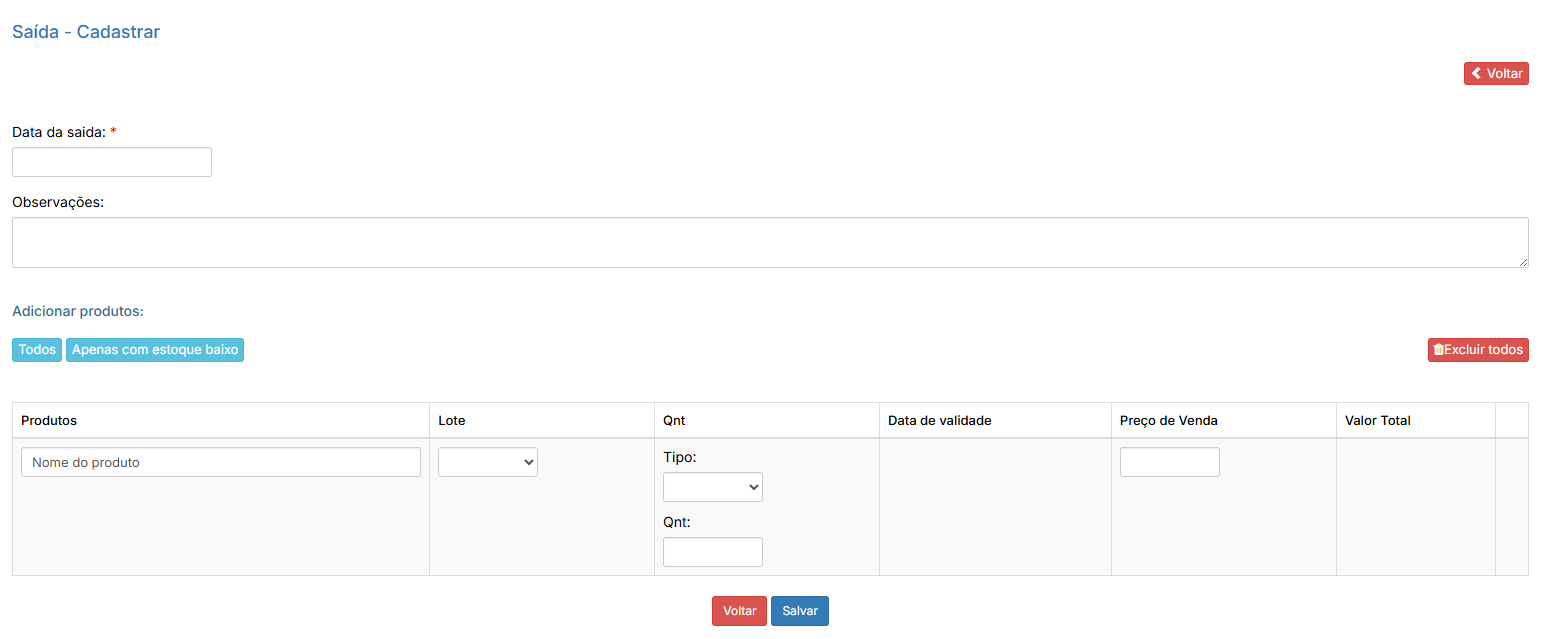Expand the Tipo dropdown
The width and height of the screenshot is (1552, 639).
click(x=713, y=487)
